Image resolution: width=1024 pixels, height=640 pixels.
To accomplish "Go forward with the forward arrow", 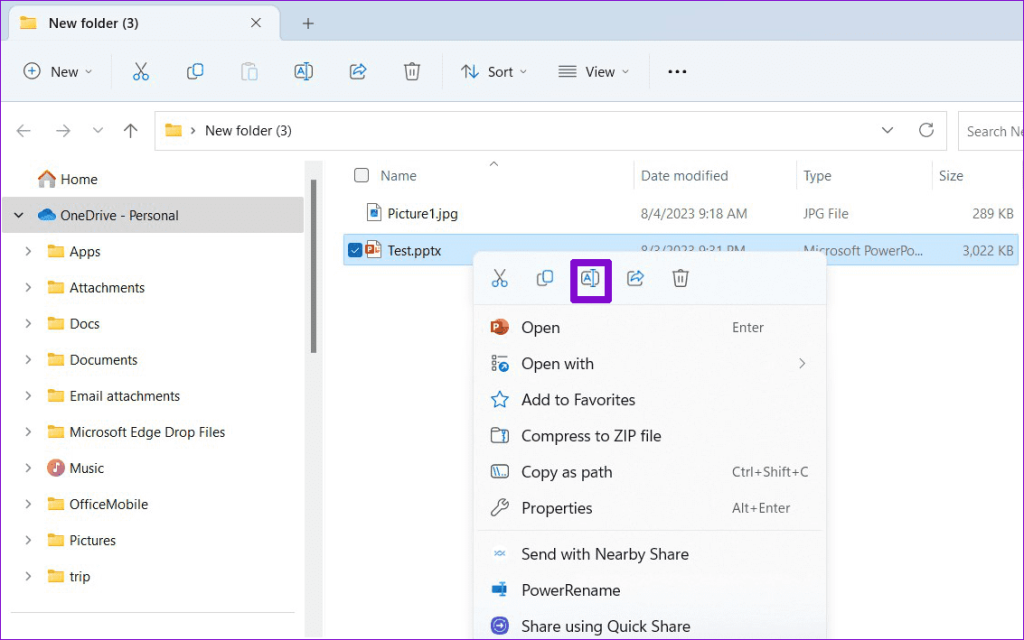I will click(x=63, y=131).
